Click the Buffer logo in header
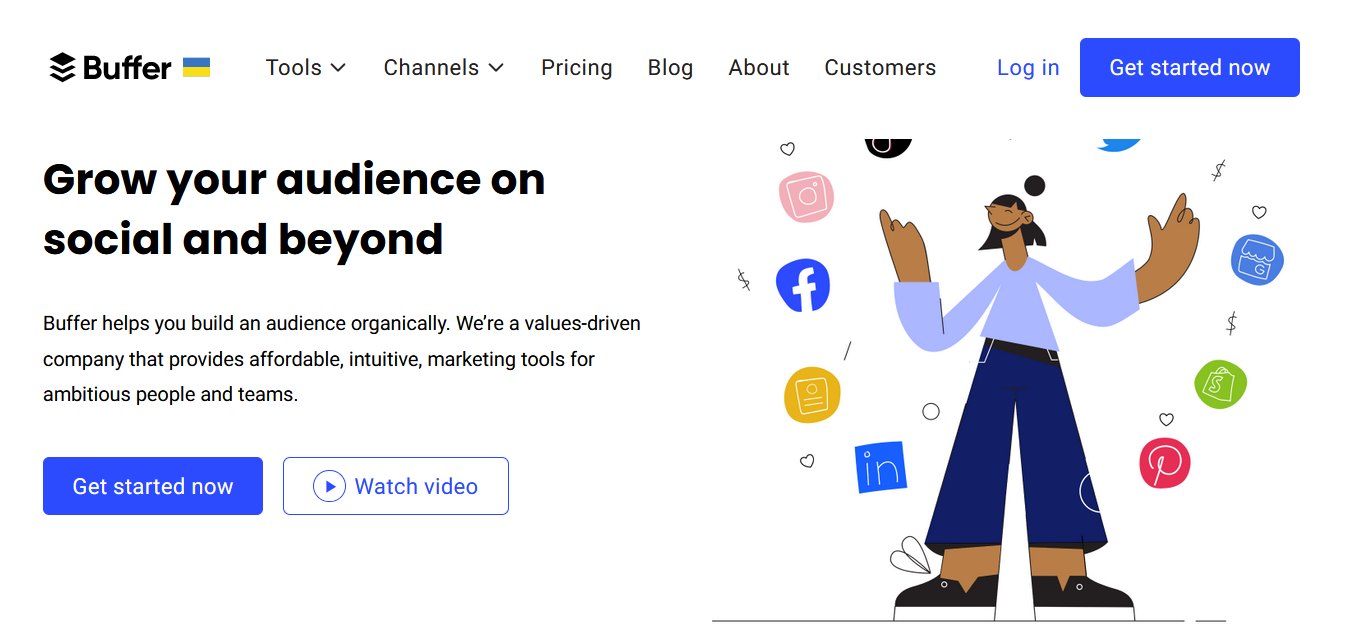 (110, 68)
